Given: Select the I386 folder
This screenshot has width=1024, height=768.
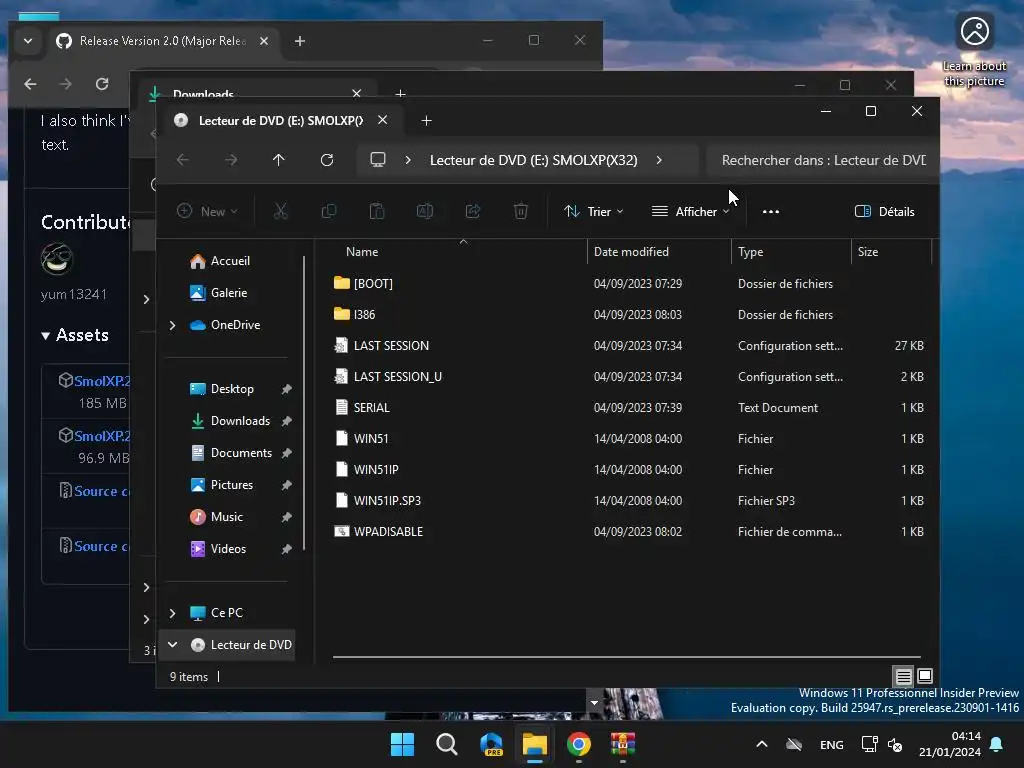Looking at the screenshot, I should pyautogui.click(x=364, y=314).
